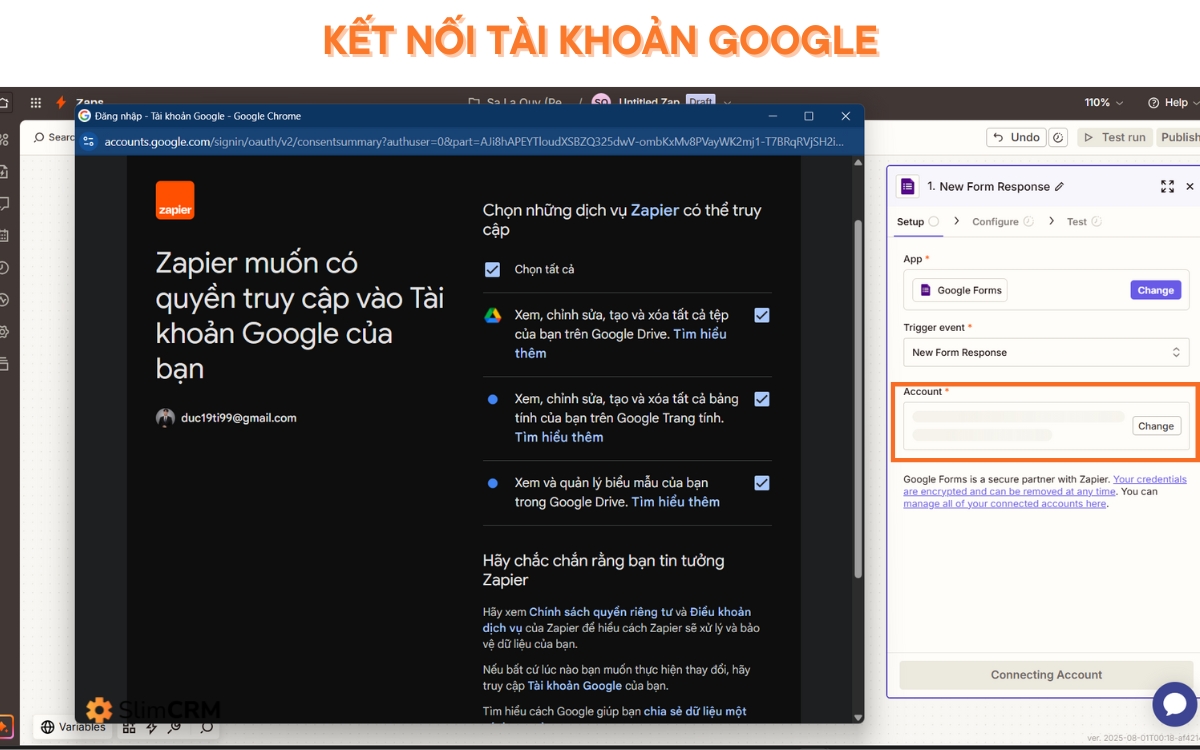The image size is (1200, 750).
Task: Click the Connecting Account button
Action: pyautogui.click(x=1046, y=675)
